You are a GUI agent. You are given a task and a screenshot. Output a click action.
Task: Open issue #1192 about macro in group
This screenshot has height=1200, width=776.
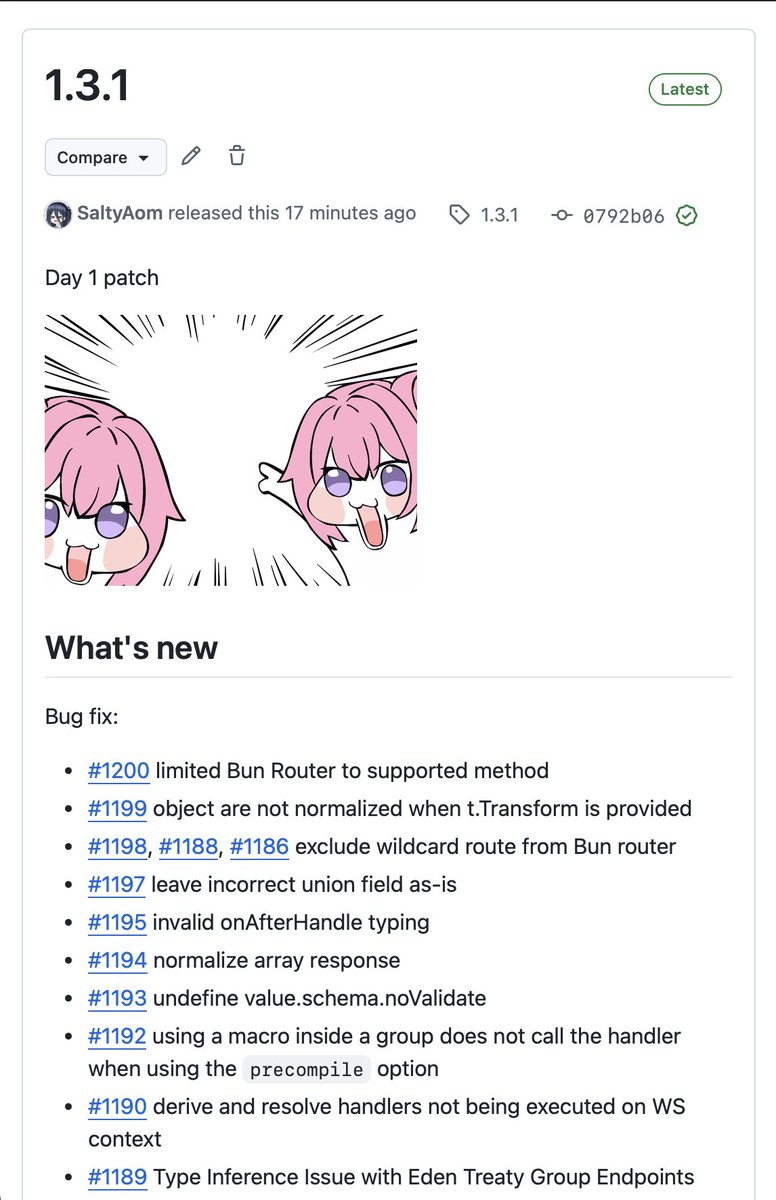coord(117,1036)
